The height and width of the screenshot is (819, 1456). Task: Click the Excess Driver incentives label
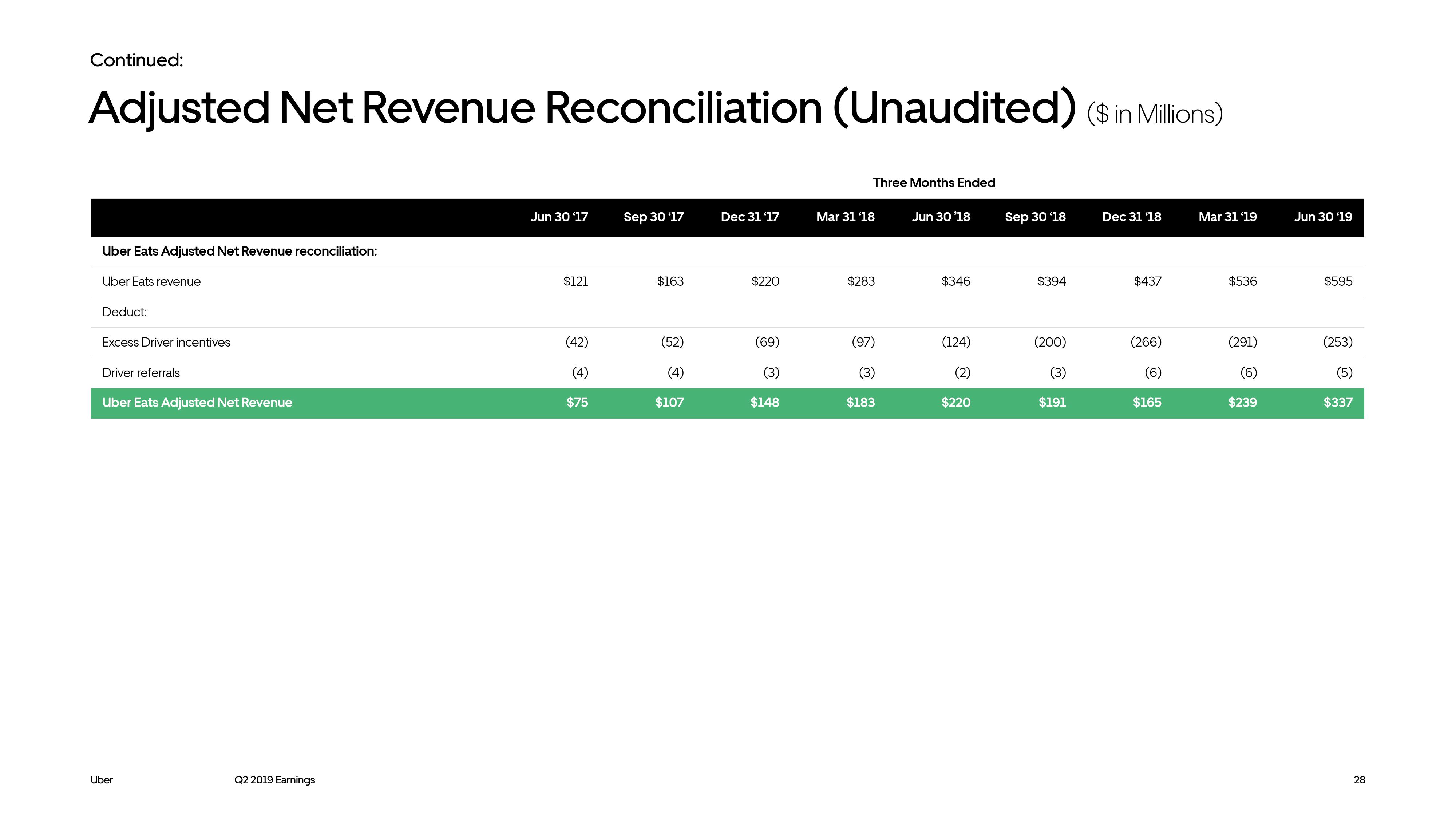coord(166,343)
